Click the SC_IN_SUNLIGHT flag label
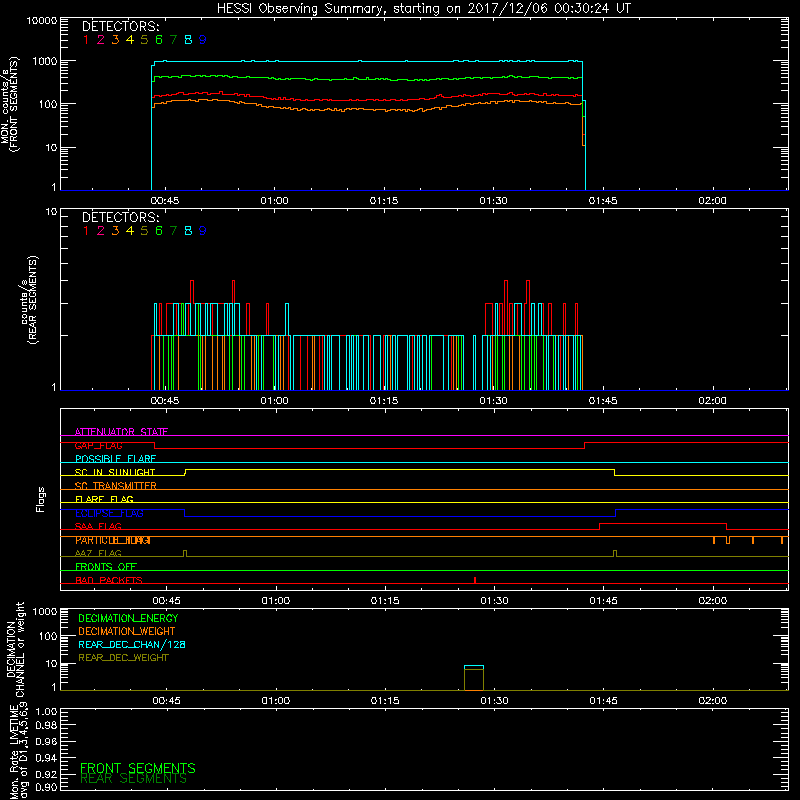The image size is (800, 800). (x=115, y=472)
